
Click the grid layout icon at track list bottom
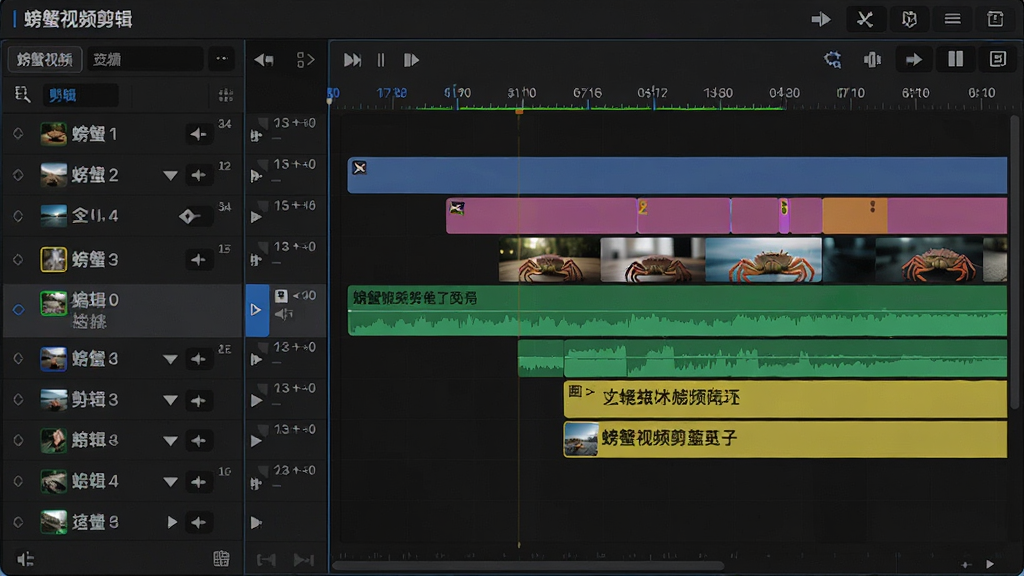[221, 558]
